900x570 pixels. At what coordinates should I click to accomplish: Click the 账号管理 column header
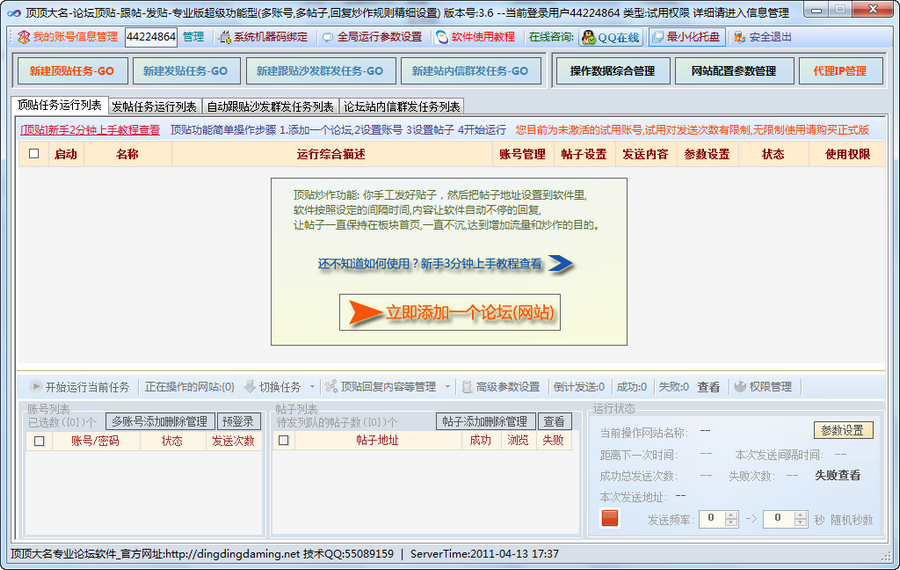coord(522,154)
